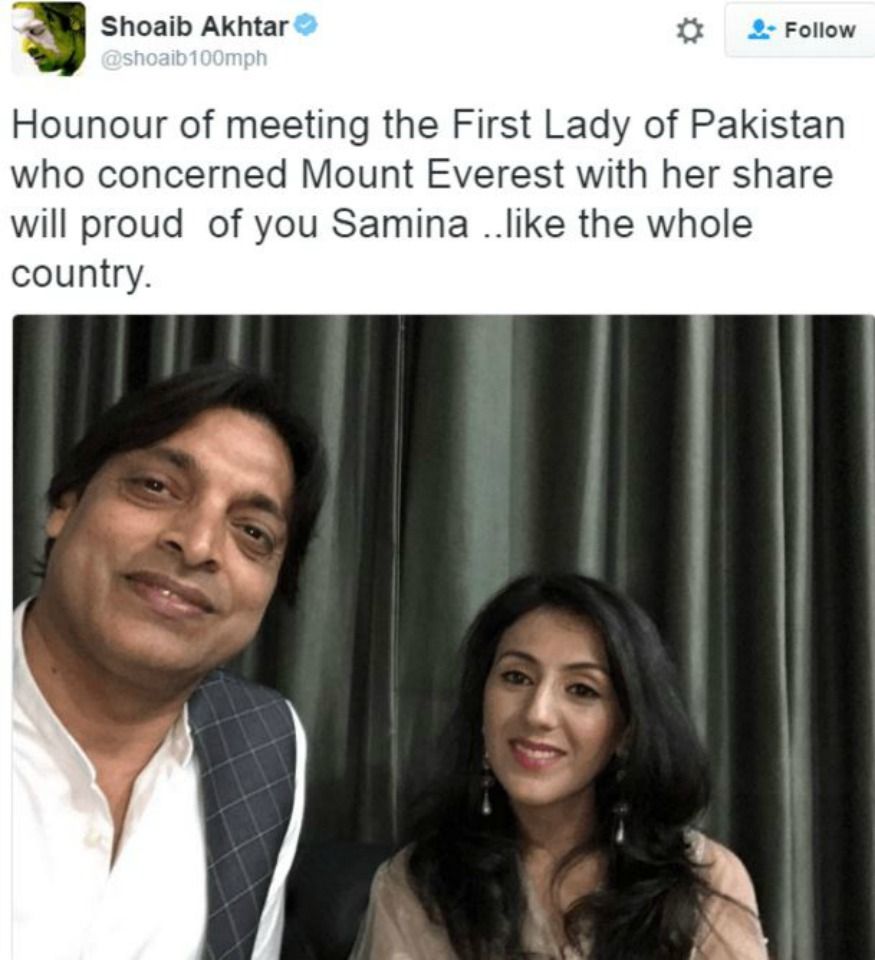This screenshot has width=875, height=960.
Task: Click the person-plus icon inside Follow button
Action: (761, 29)
